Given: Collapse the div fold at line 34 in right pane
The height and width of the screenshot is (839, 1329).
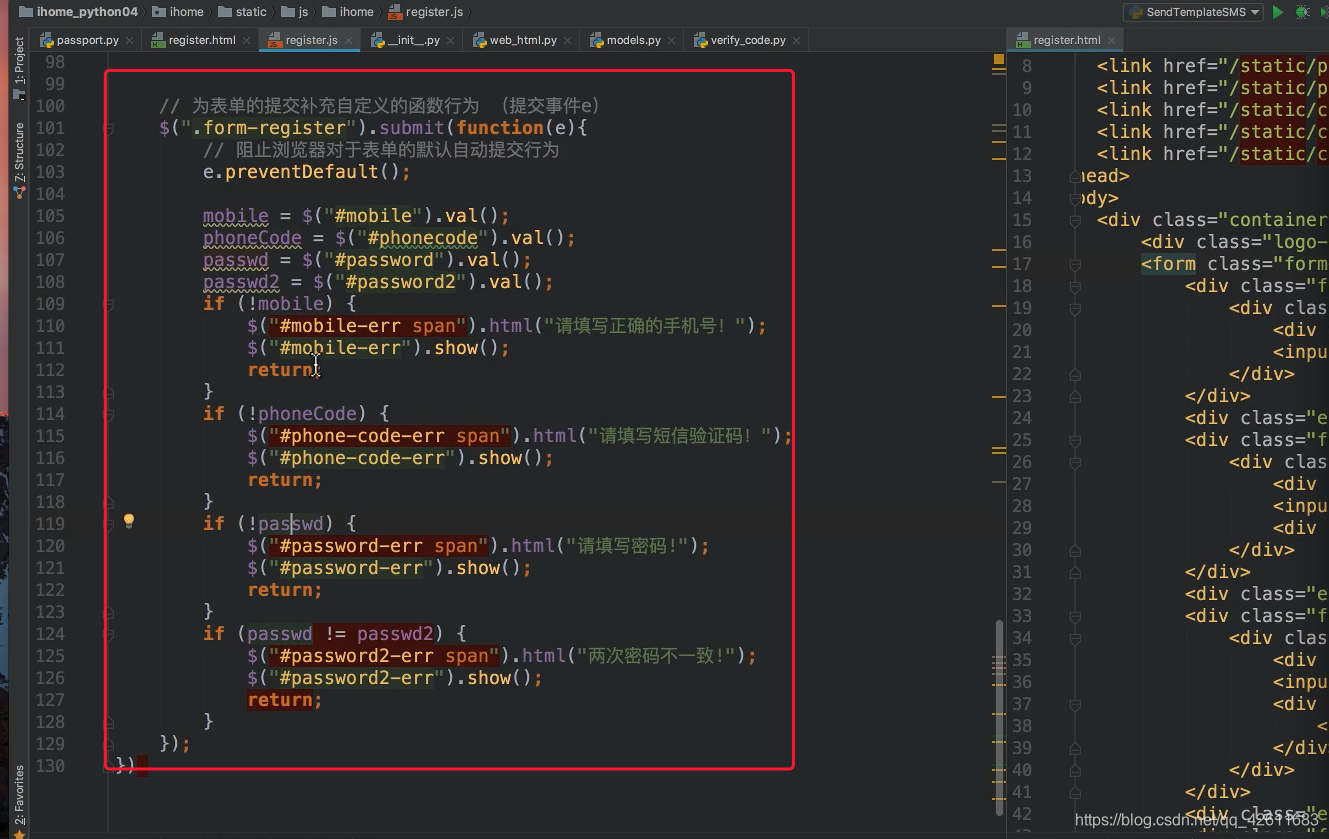Looking at the screenshot, I should click(1075, 638).
